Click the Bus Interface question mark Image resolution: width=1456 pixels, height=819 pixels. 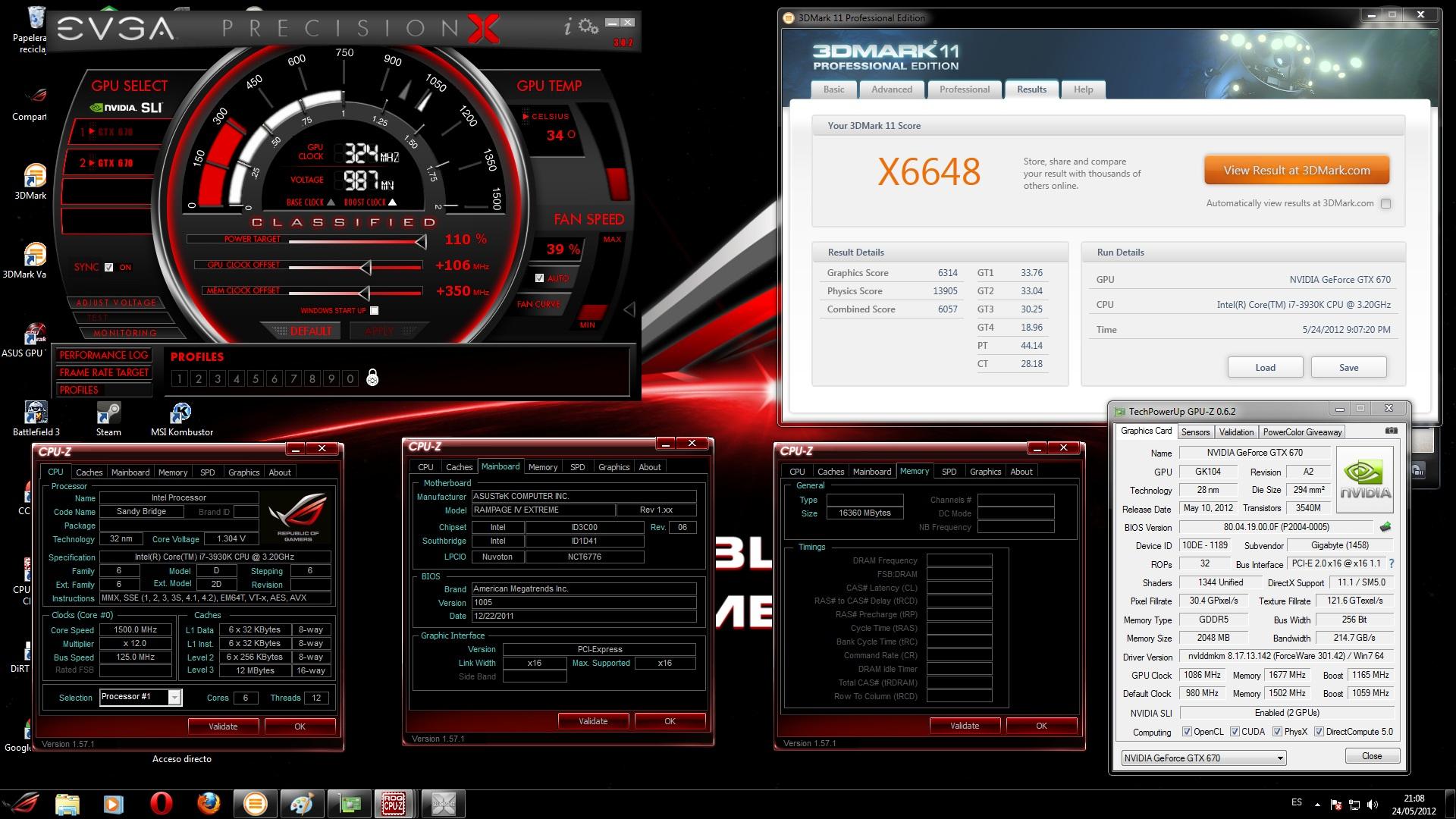point(1392,564)
